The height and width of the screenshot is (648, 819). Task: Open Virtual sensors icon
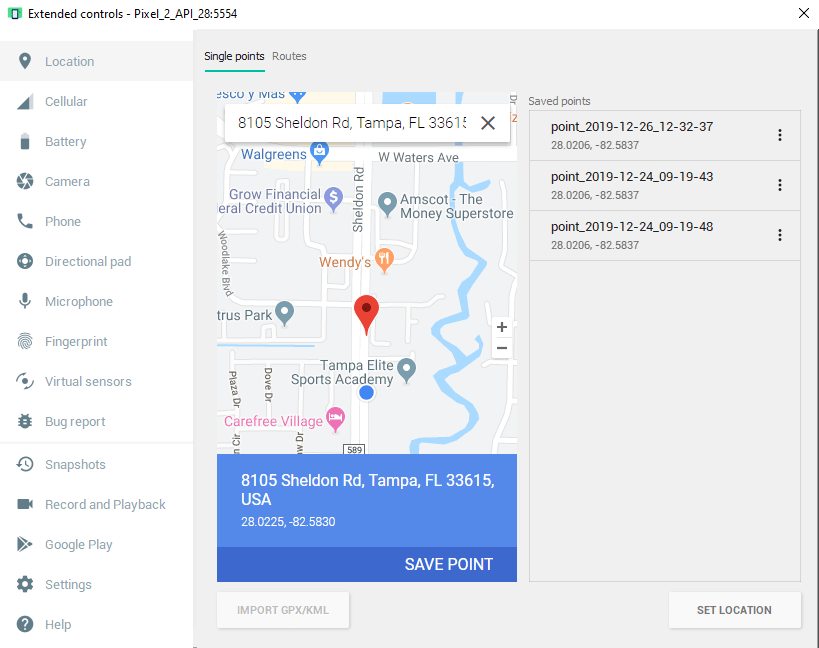25,381
